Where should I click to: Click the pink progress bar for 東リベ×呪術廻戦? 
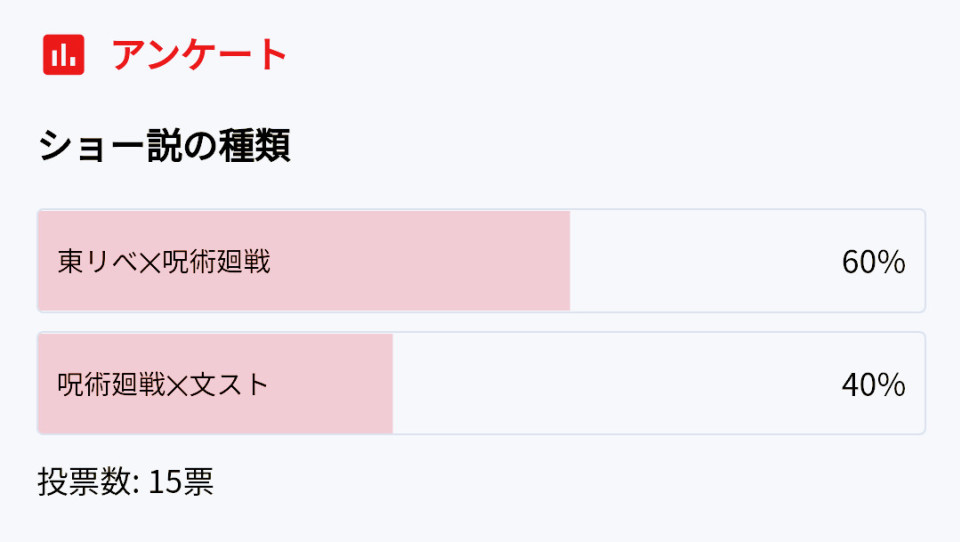click(304, 261)
